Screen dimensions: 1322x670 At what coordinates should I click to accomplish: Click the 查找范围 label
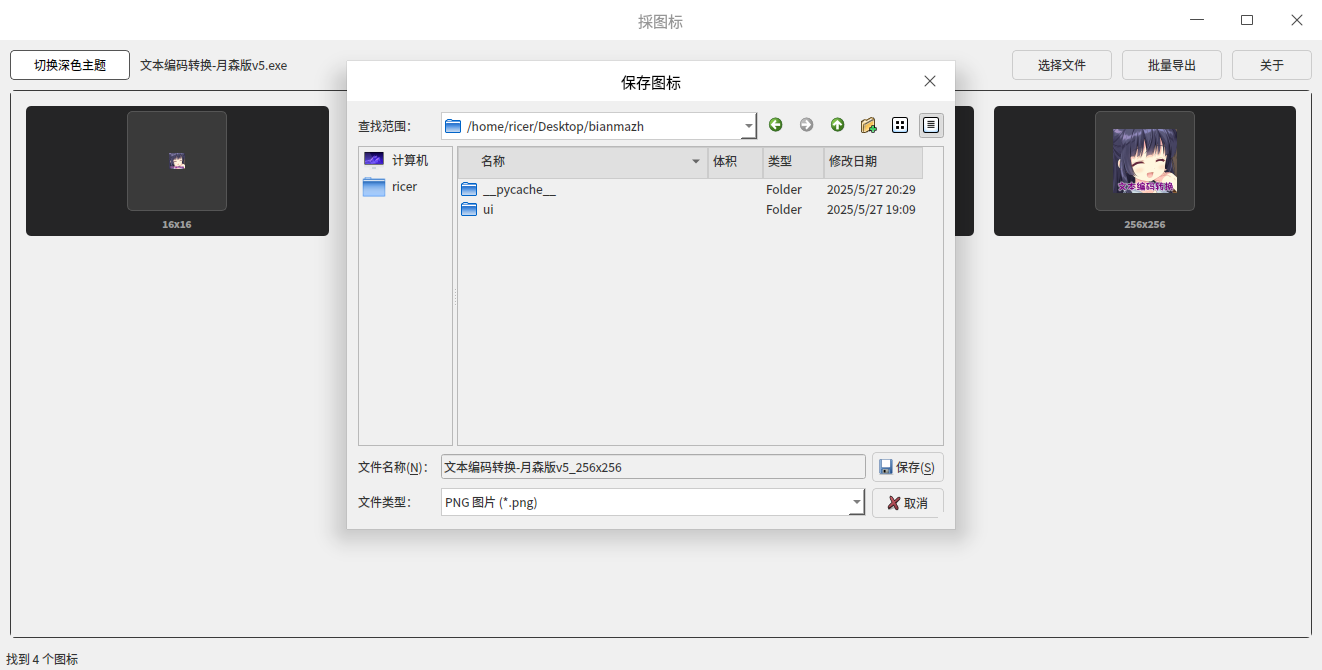pos(384,127)
